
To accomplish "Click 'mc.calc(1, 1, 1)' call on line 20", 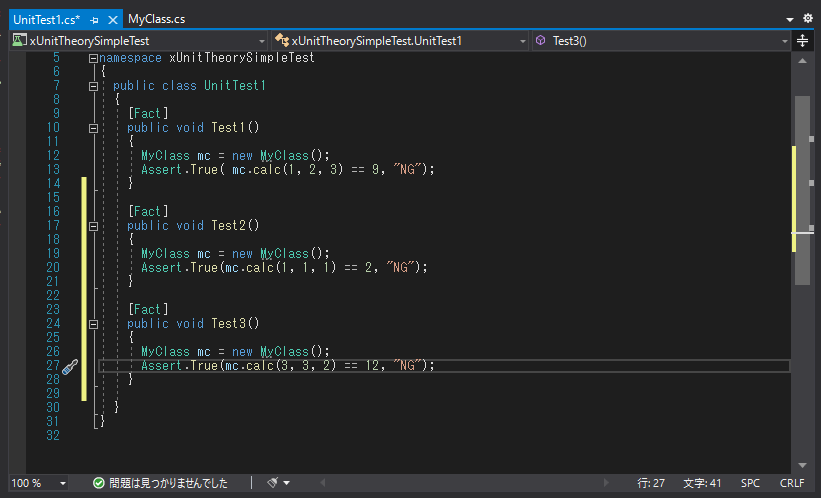I will (281, 268).
